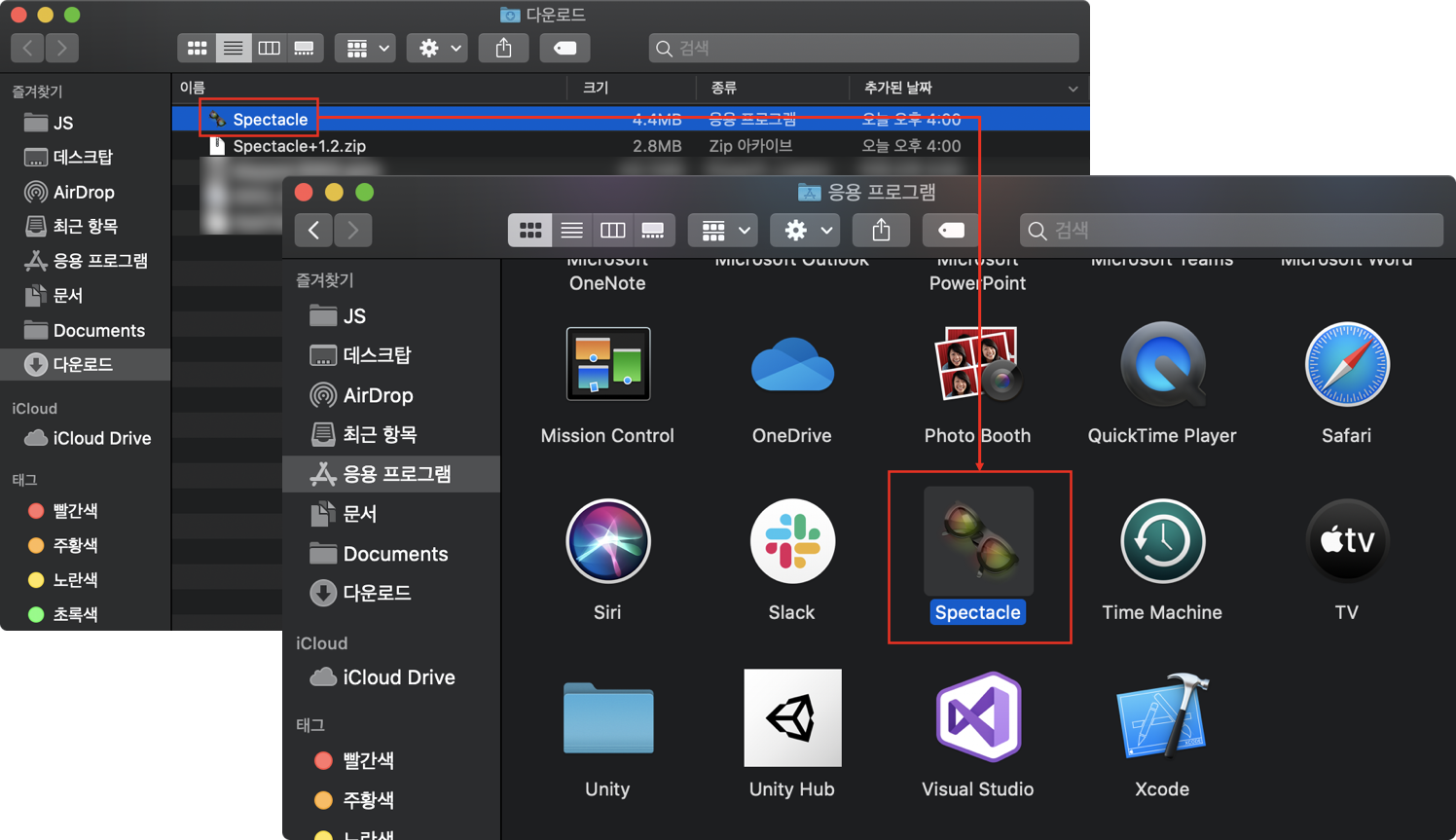Go forward in Applications window

click(352, 231)
